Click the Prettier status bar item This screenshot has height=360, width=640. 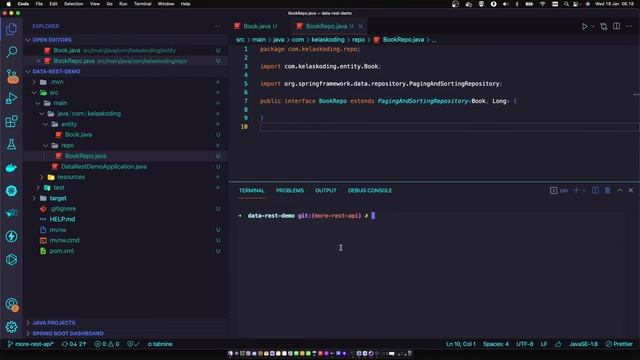tap(619, 344)
